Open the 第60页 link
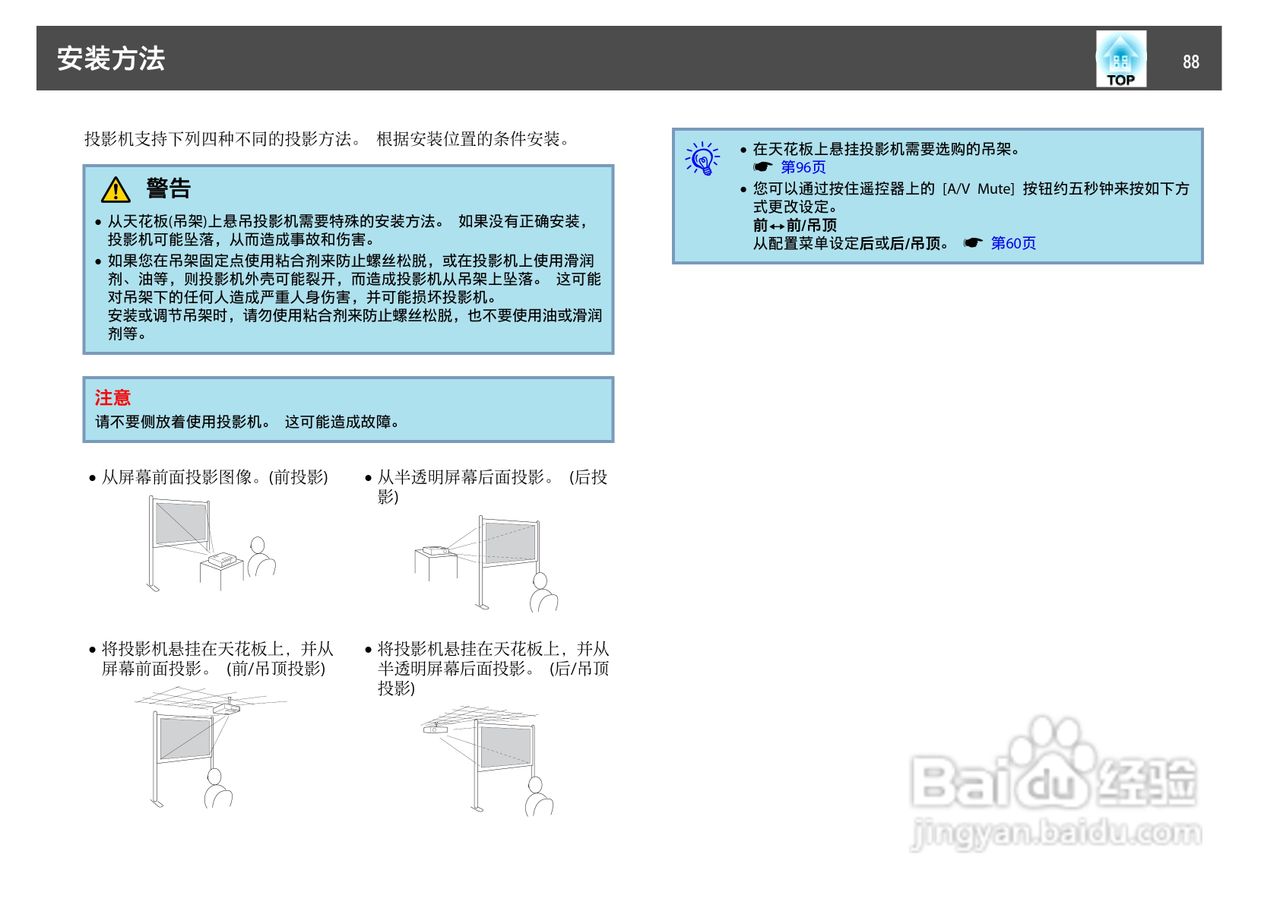 point(1016,242)
